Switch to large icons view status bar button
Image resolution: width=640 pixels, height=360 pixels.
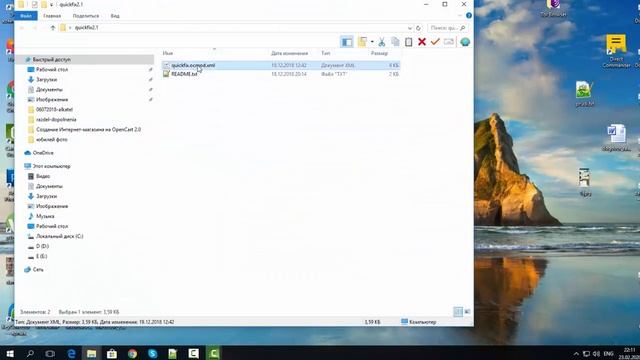pos(467,312)
